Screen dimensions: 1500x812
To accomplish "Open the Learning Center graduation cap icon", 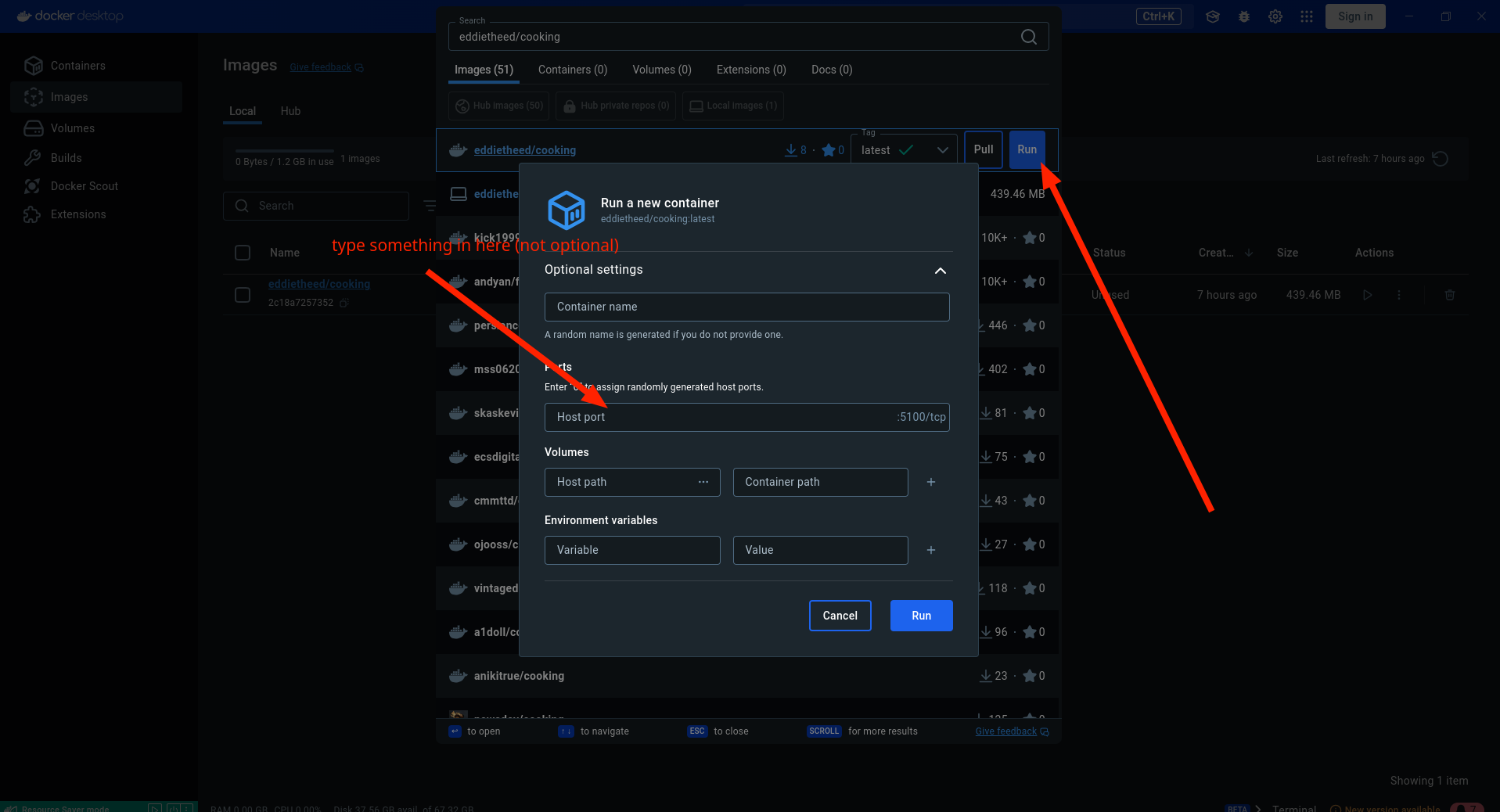I will click(x=1213, y=16).
